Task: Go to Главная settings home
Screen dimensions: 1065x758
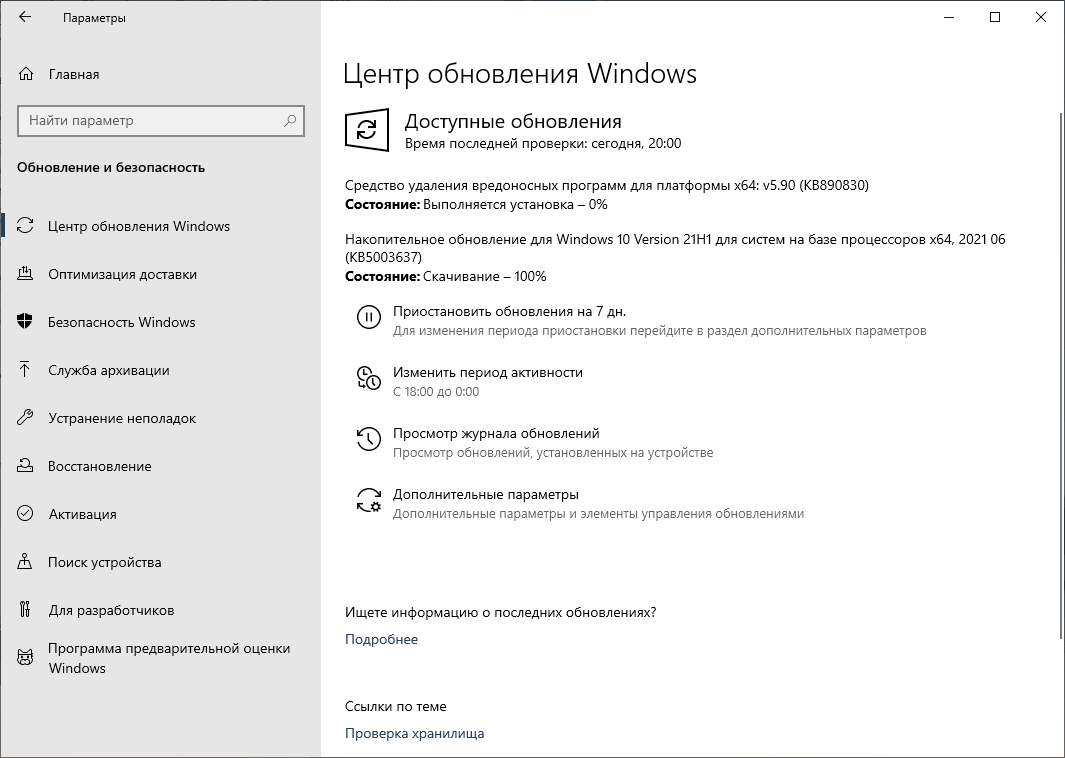Action: pos(71,73)
